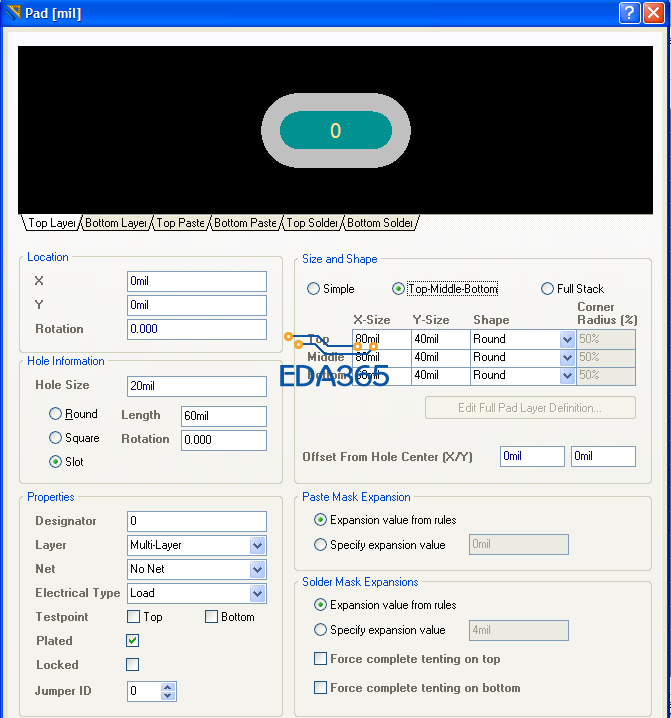Click the Y offset from hole center field
This screenshot has width=671, height=718.
tap(603, 457)
